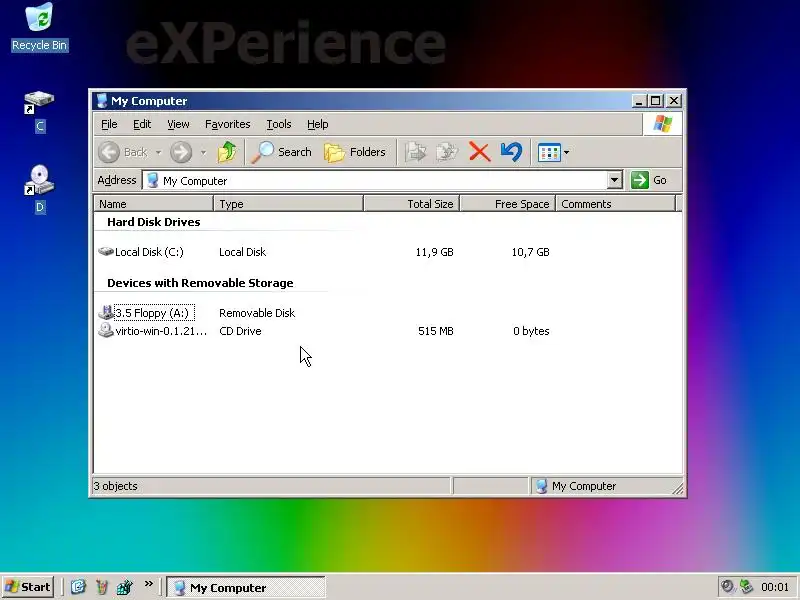Click the '11,9 GB' total size cell
The width and height of the screenshot is (800, 600).
pyautogui.click(x=434, y=252)
